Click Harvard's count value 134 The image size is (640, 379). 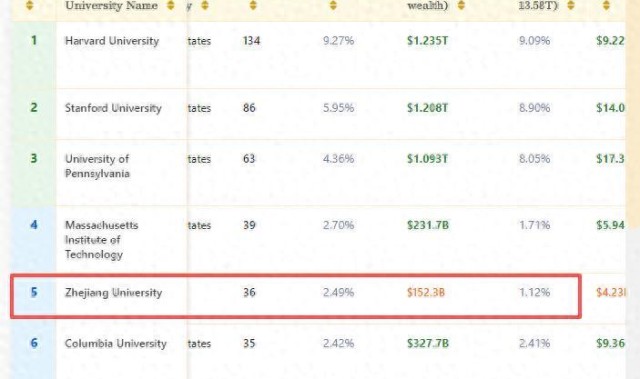pos(251,41)
